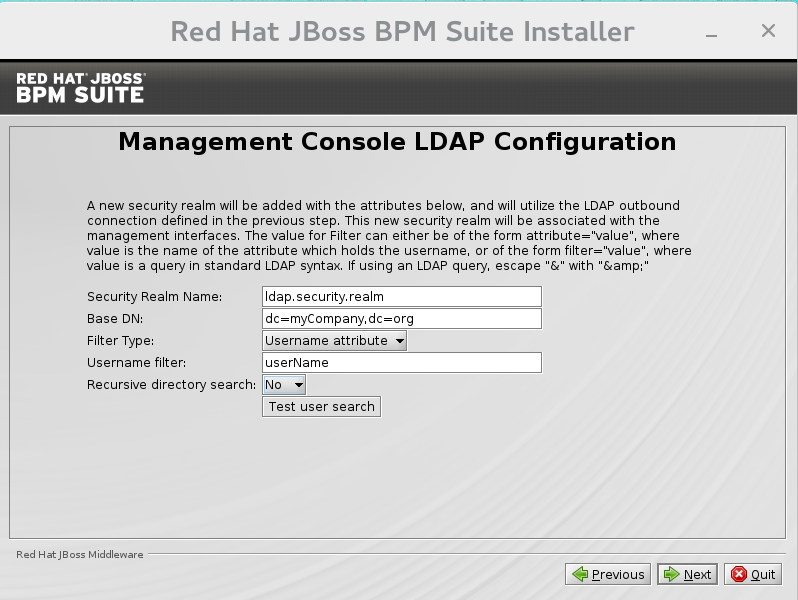The width and height of the screenshot is (798, 600).
Task: Click the 'Recursive directory search:' label
Action: tap(171, 385)
